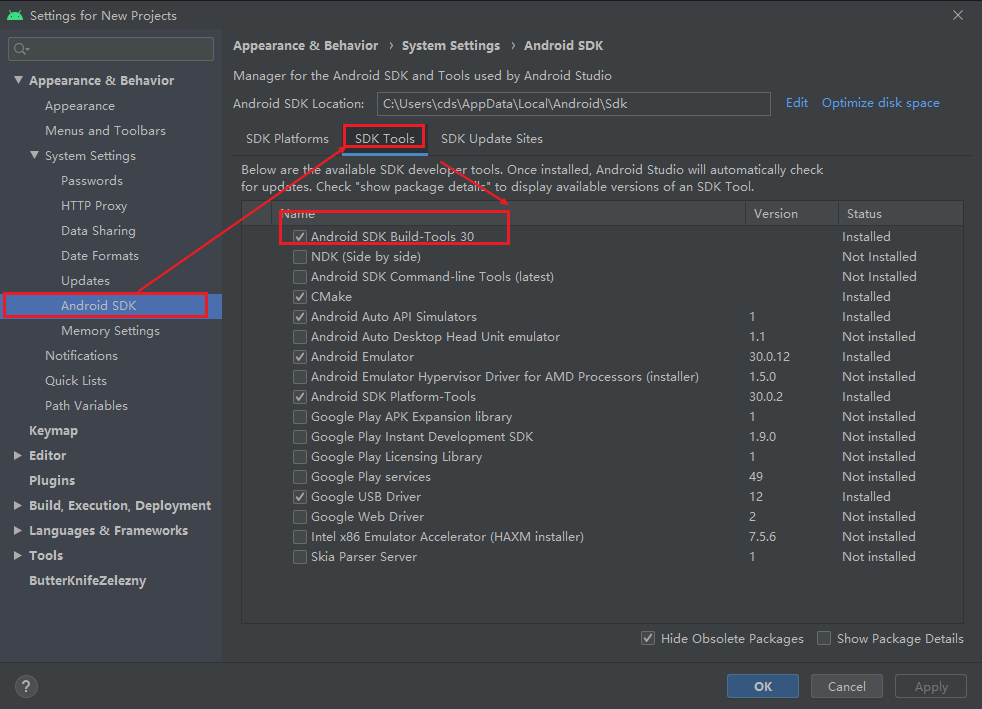Open the SDK Update Sites tab
The image size is (982, 709).
coord(492,139)
